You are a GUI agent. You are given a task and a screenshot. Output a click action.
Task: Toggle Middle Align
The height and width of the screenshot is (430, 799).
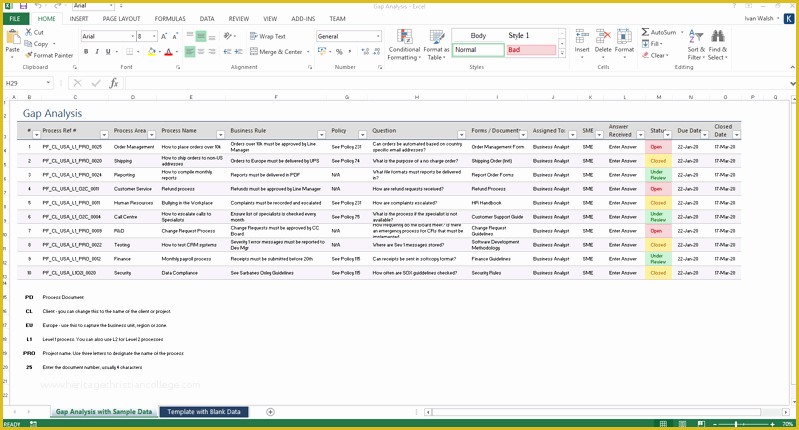(201, 36)
